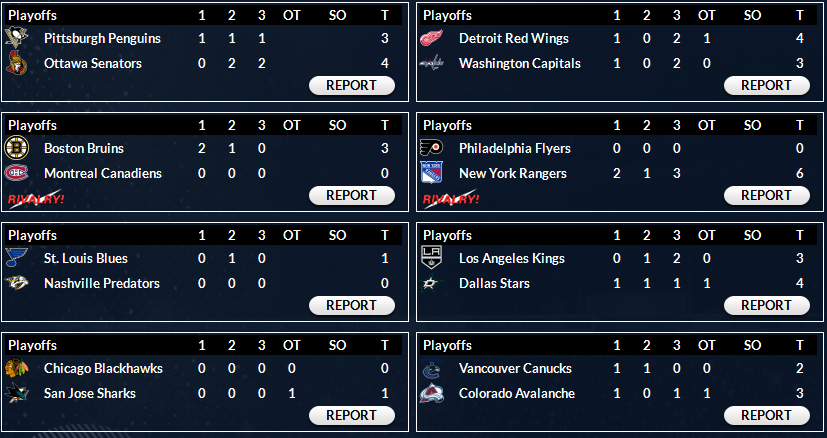827x438 pixels.
Task: Open report for Red Wings vs Capitals
Action: [766, 85]
